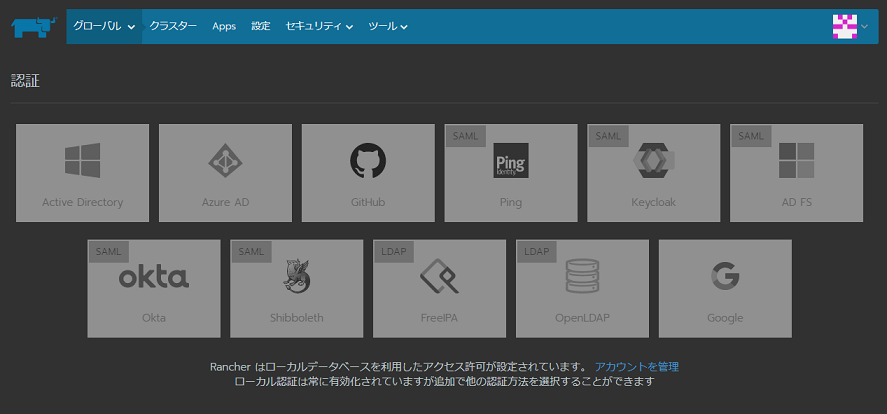Select the GitHub Octocat icon
The image size is (887, 414).
[x=368, y=161]
